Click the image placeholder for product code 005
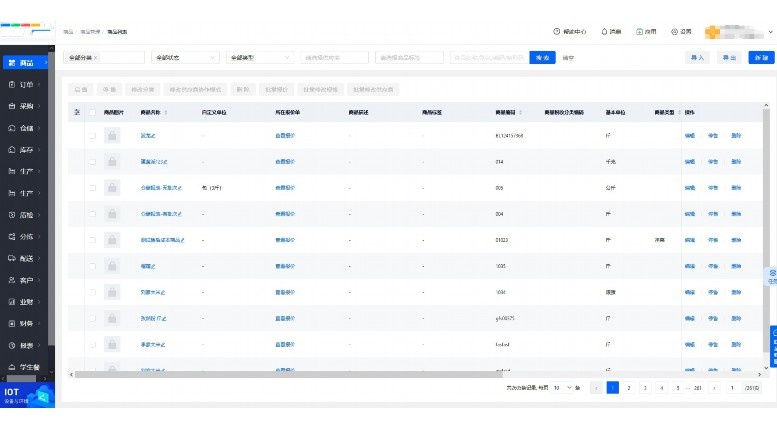 [112, 188]
